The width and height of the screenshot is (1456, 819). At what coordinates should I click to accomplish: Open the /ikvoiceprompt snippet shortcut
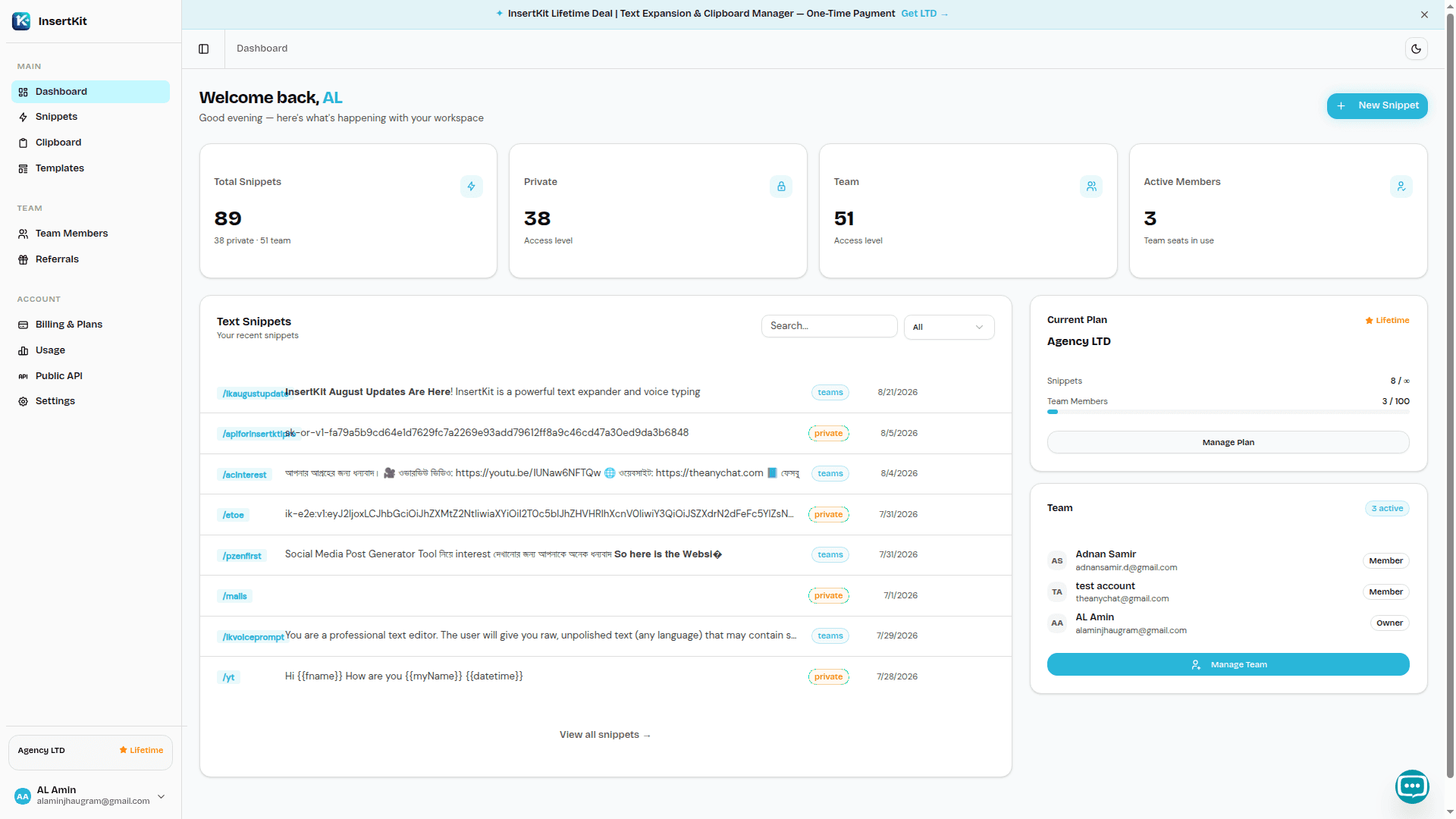click(252, 637)
